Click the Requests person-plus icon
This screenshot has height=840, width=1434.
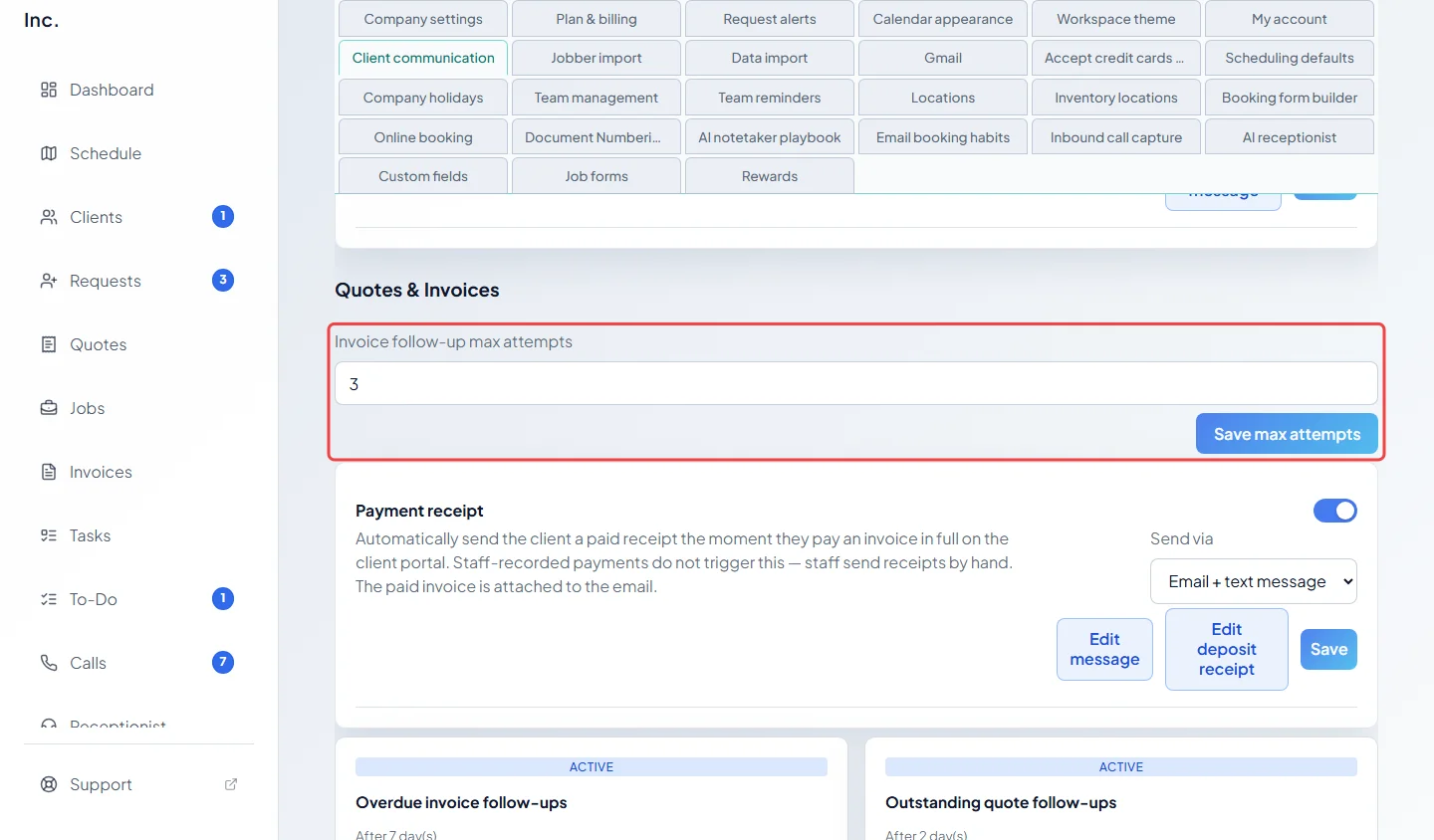click(49, 281)
